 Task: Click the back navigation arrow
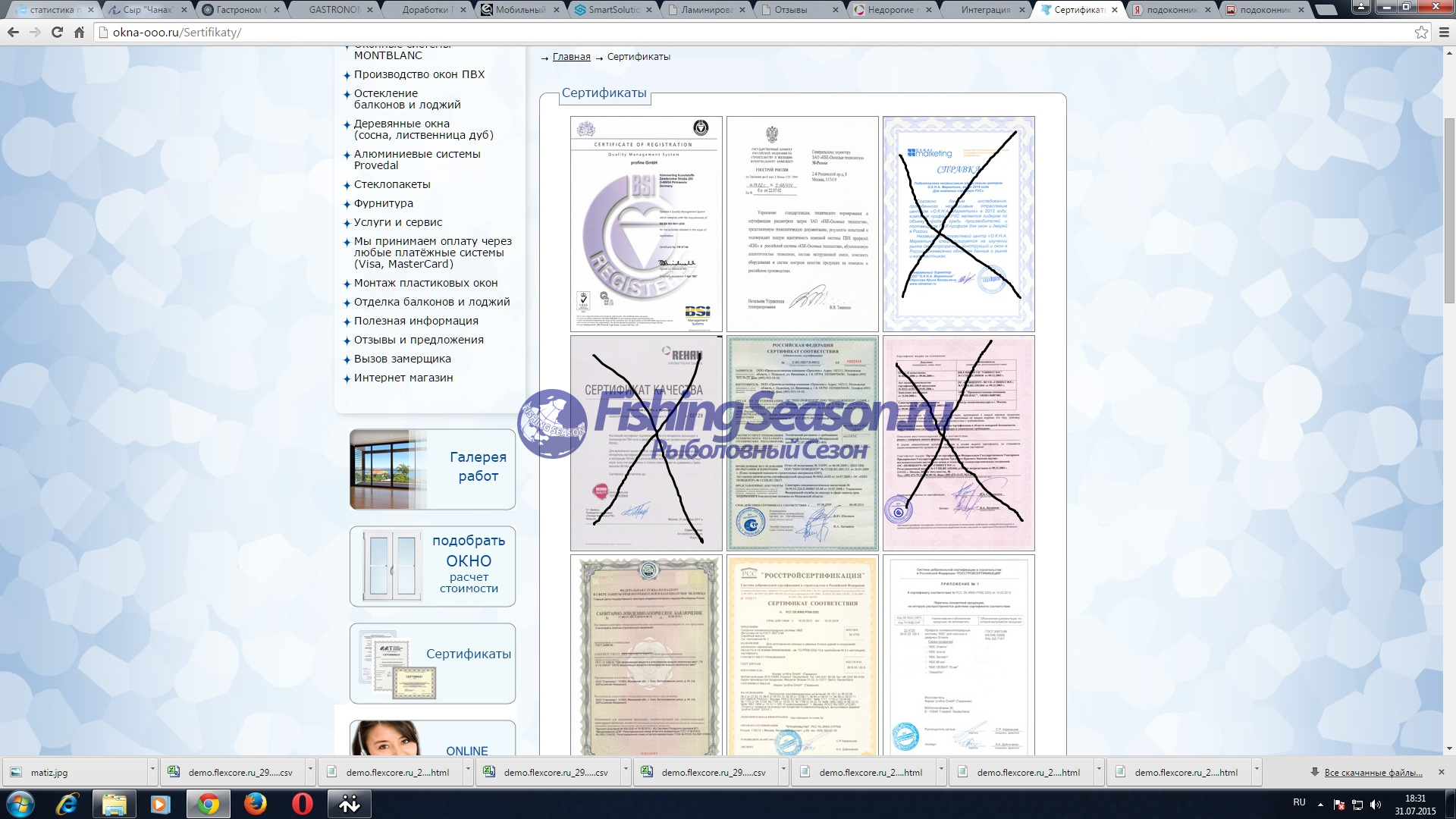pos(13,33)
